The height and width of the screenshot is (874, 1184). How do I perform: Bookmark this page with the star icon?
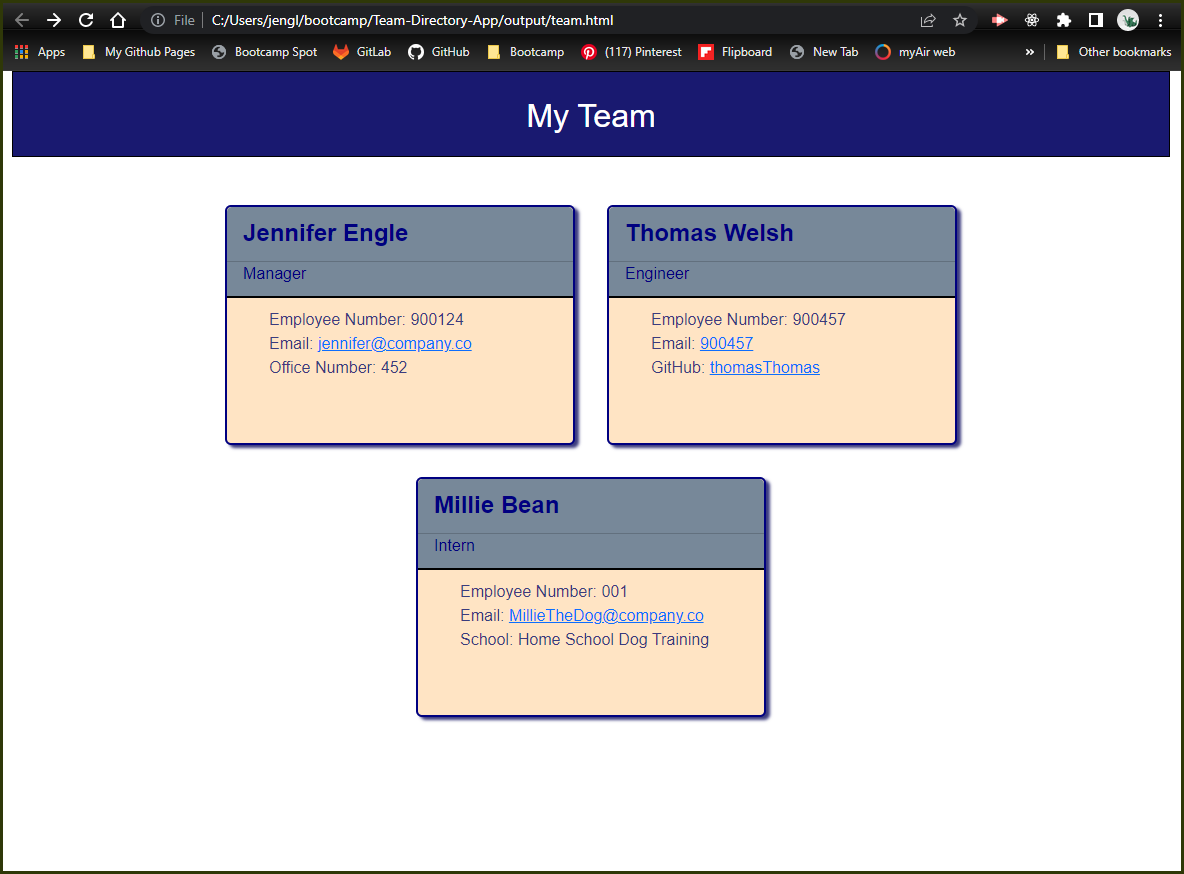tap(960, 19)
